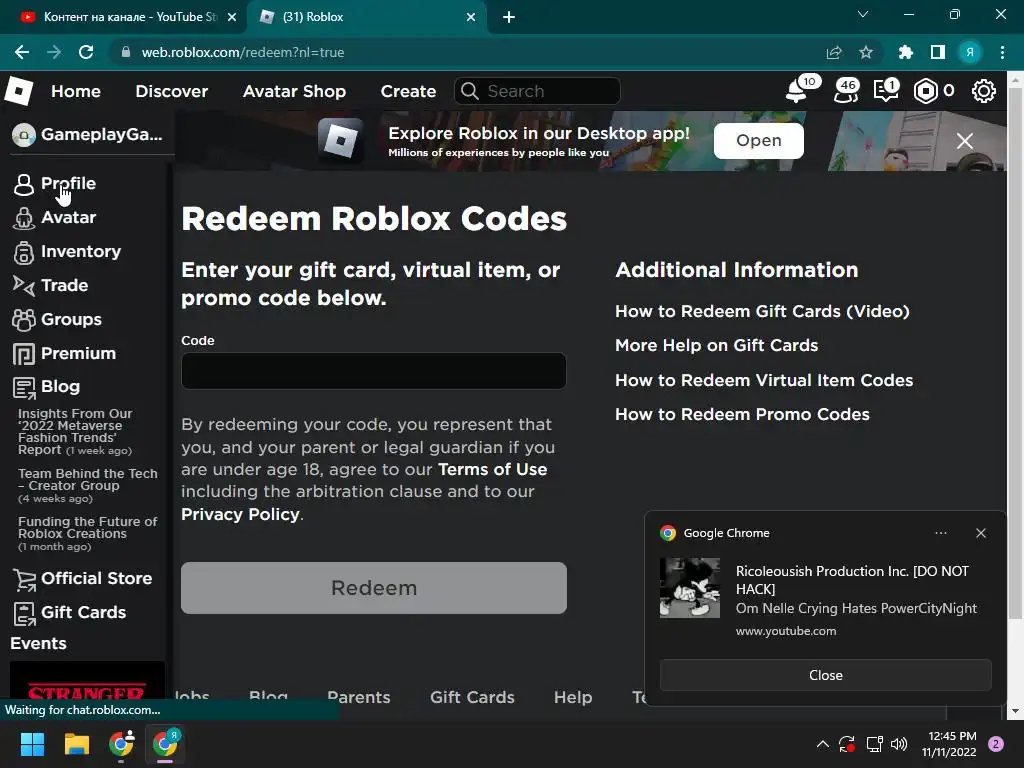This screenshot has width=1024, height=768.
Task: Click the Code input field
Action: tap(374, 371)
